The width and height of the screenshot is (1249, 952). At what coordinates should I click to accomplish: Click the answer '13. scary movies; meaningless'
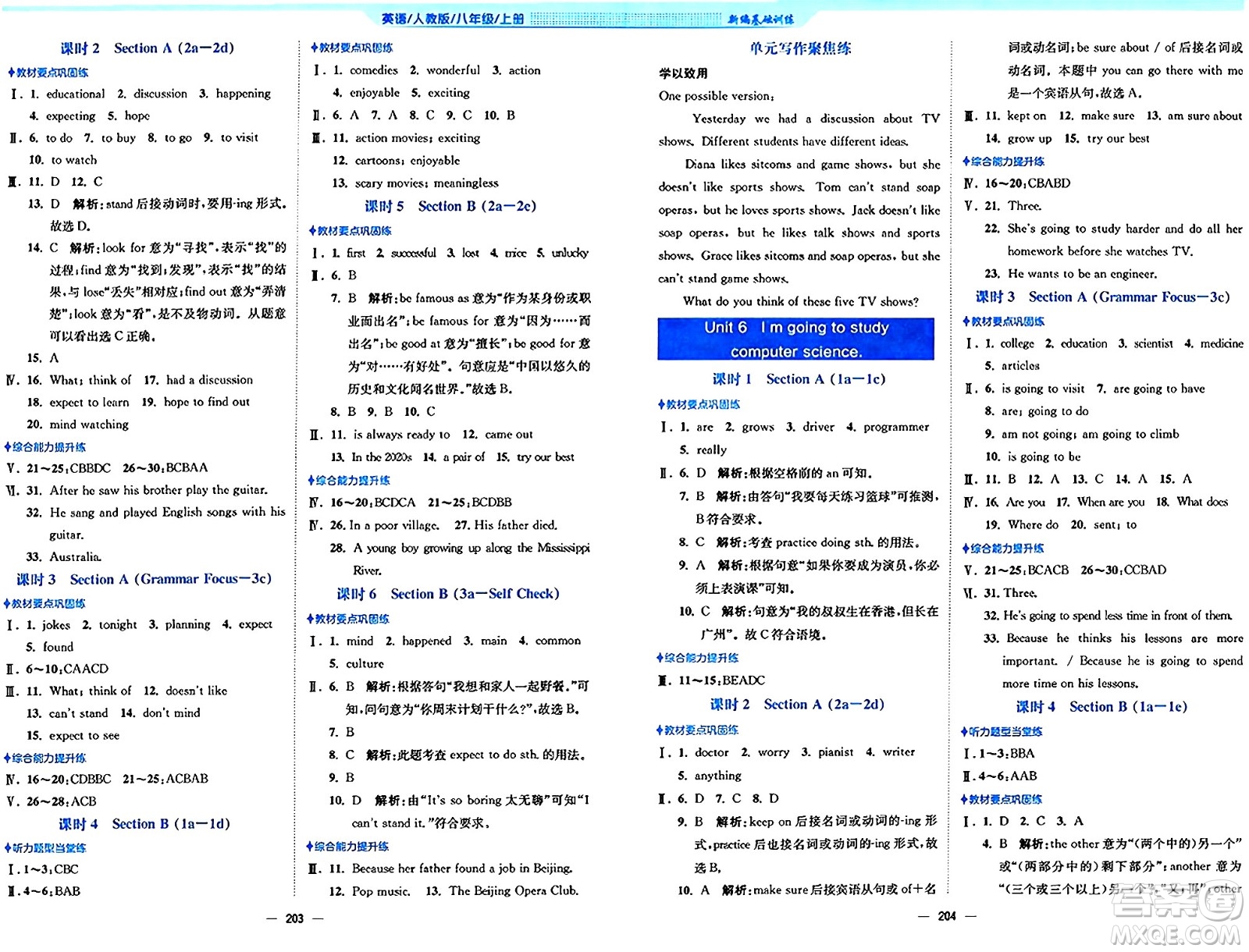click(x=415, y=183)
